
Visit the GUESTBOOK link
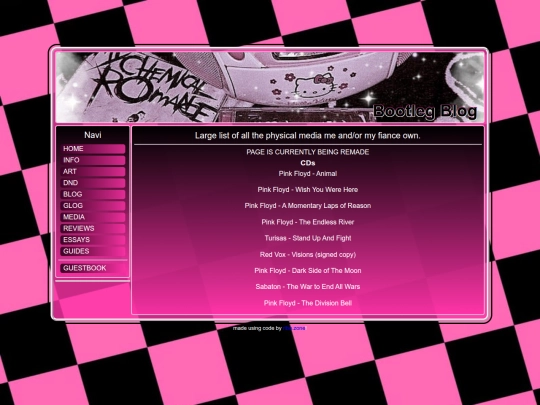pos(93,268)
